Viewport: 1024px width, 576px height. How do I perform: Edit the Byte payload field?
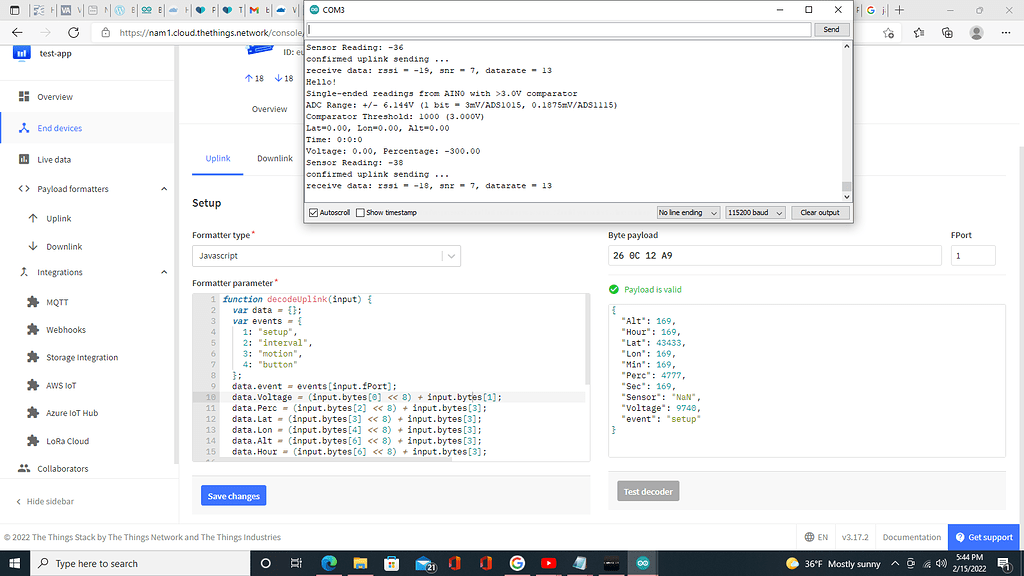(x=775, y=255)
